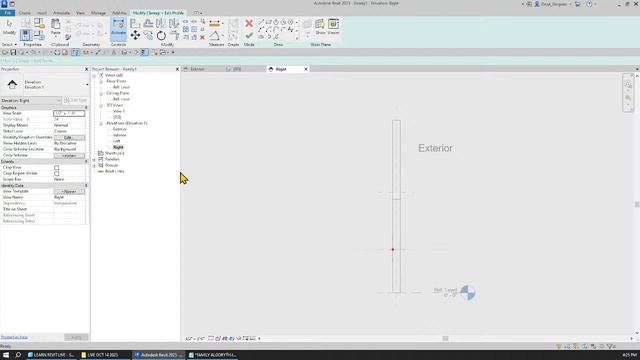Select the Trim/Extend tool
Image resolution: width=640 pixels, height=360 pixels.
[x=174, y=36]
